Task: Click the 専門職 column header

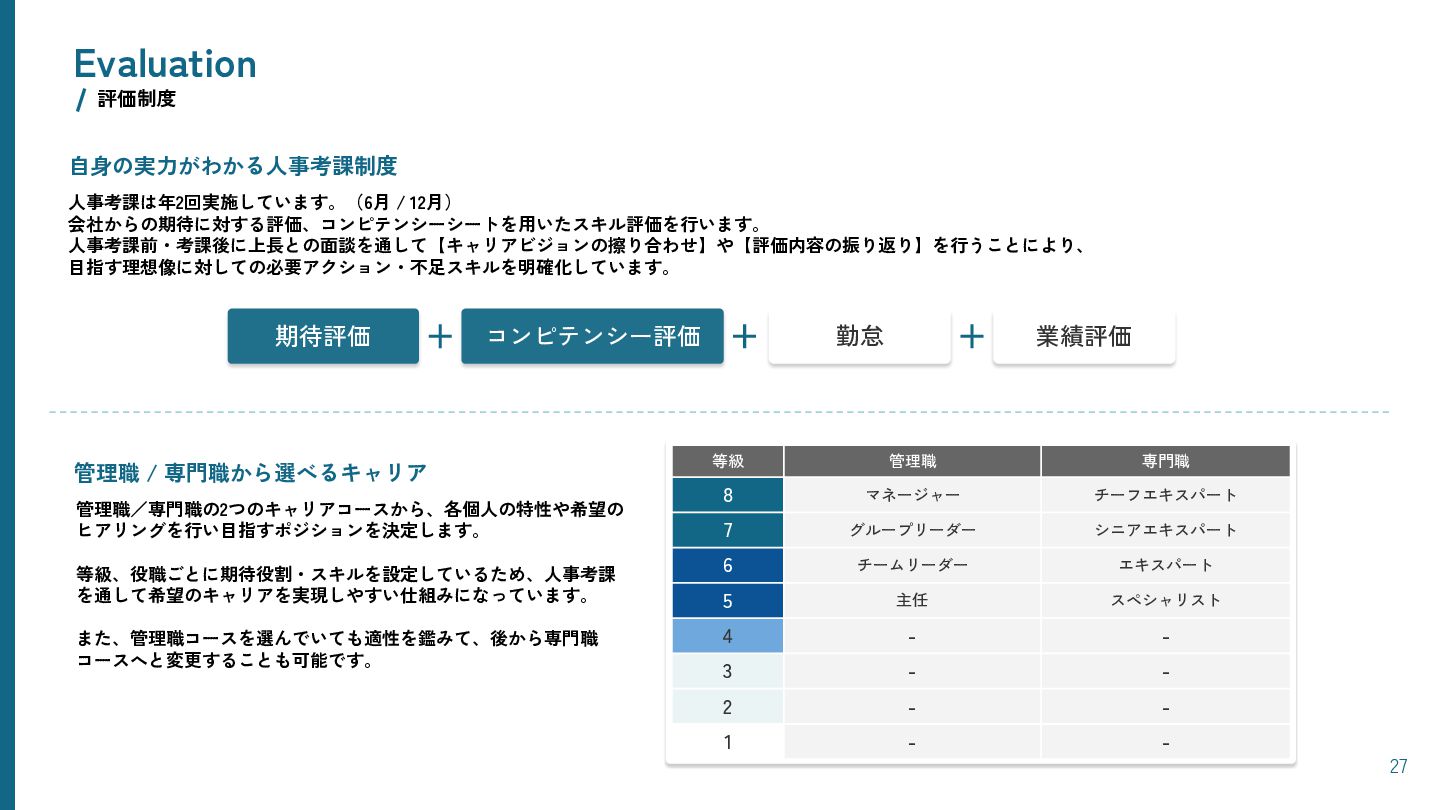Action: pyautogui.click(x=1166, y=461)
